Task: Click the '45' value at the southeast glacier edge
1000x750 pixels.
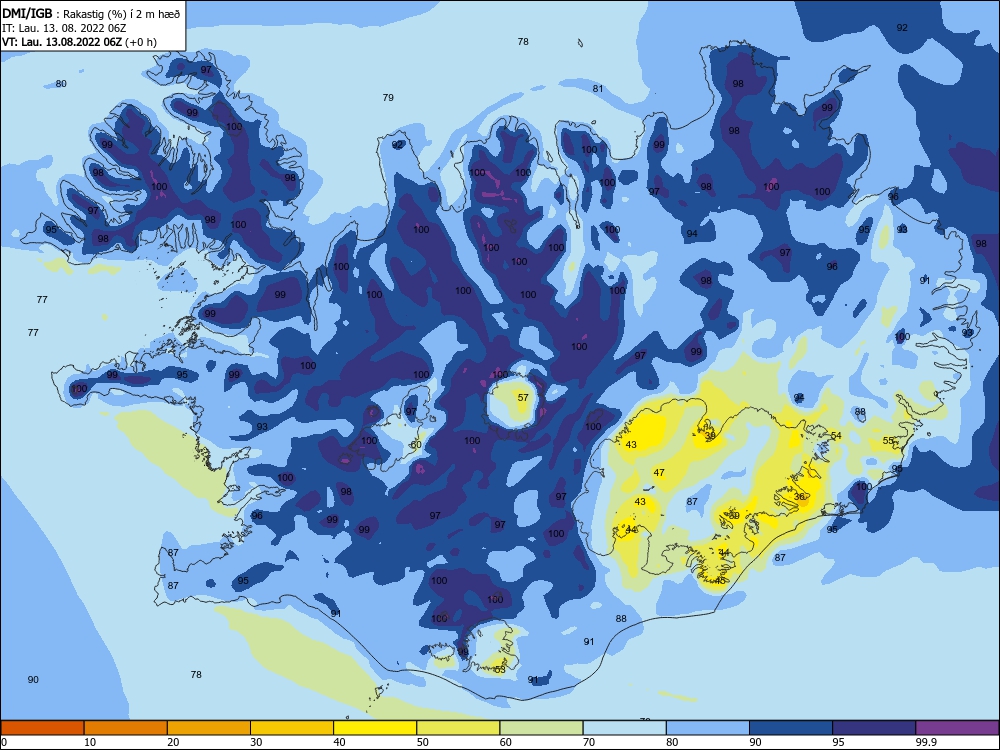Action: click(x=720, y=580)
